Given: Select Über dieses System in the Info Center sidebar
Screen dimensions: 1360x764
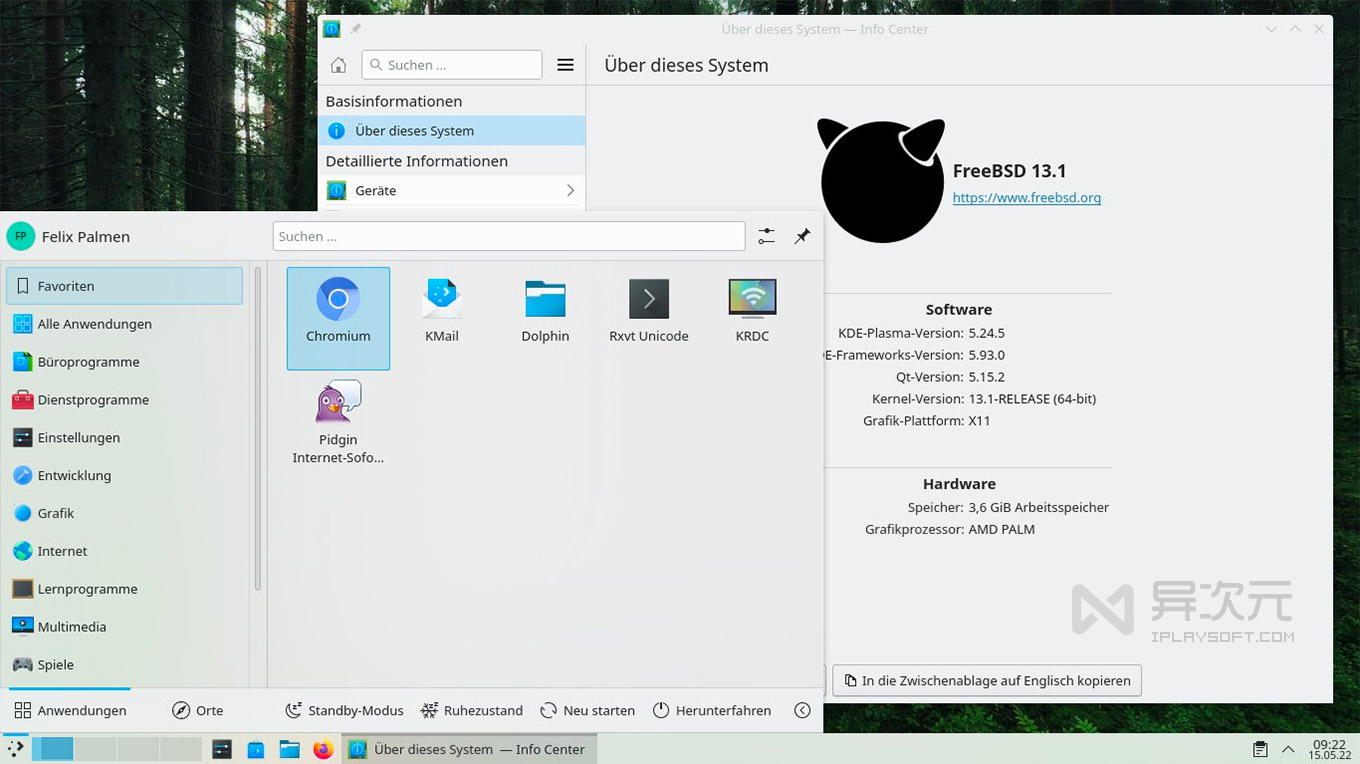Looking at the screenshot, I should tap(452, 131).
